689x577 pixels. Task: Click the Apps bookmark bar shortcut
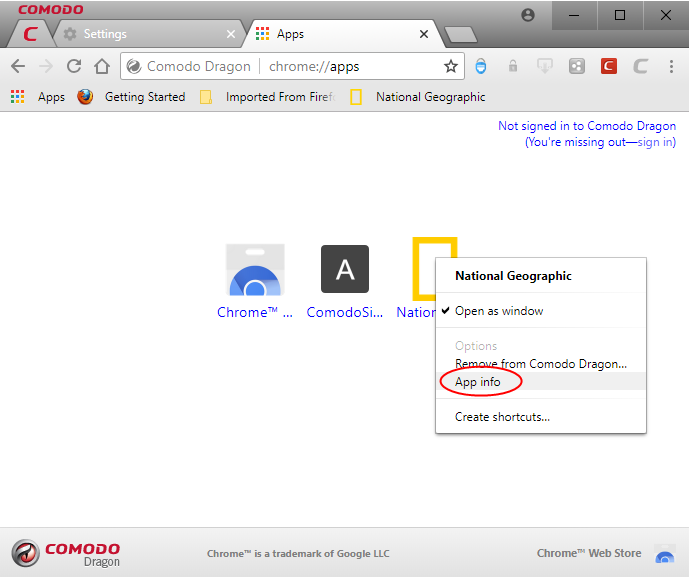coord(38,97)
